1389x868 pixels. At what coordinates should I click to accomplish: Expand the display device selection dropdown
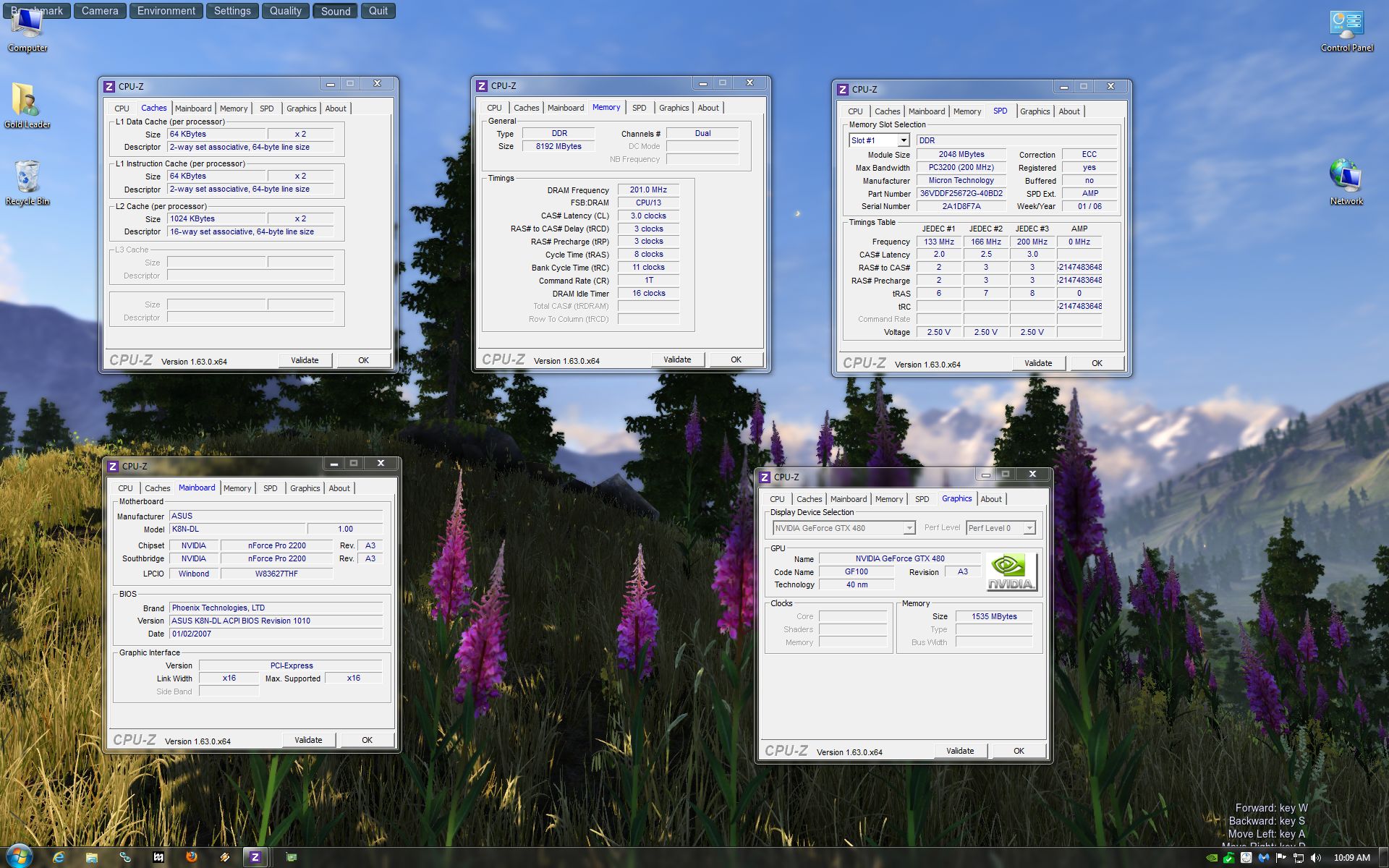click(x=909, y=528)
